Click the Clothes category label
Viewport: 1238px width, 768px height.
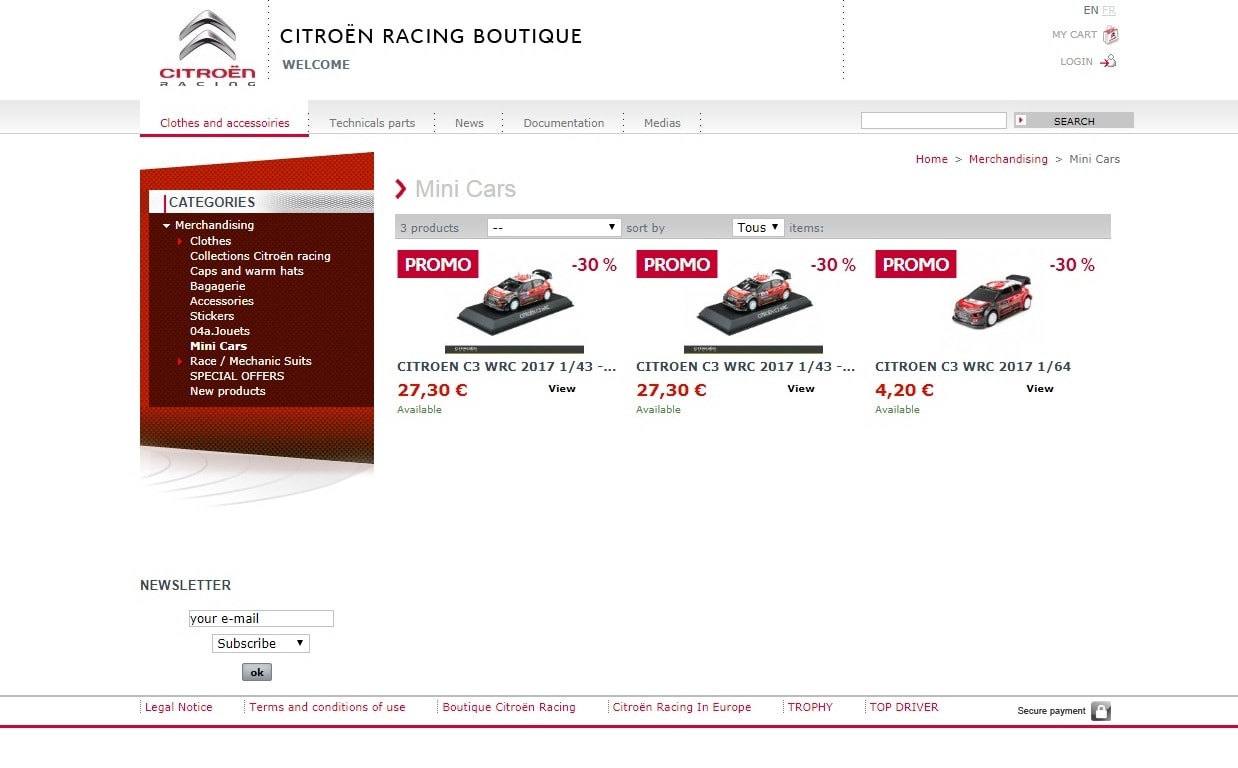[210, 241]
